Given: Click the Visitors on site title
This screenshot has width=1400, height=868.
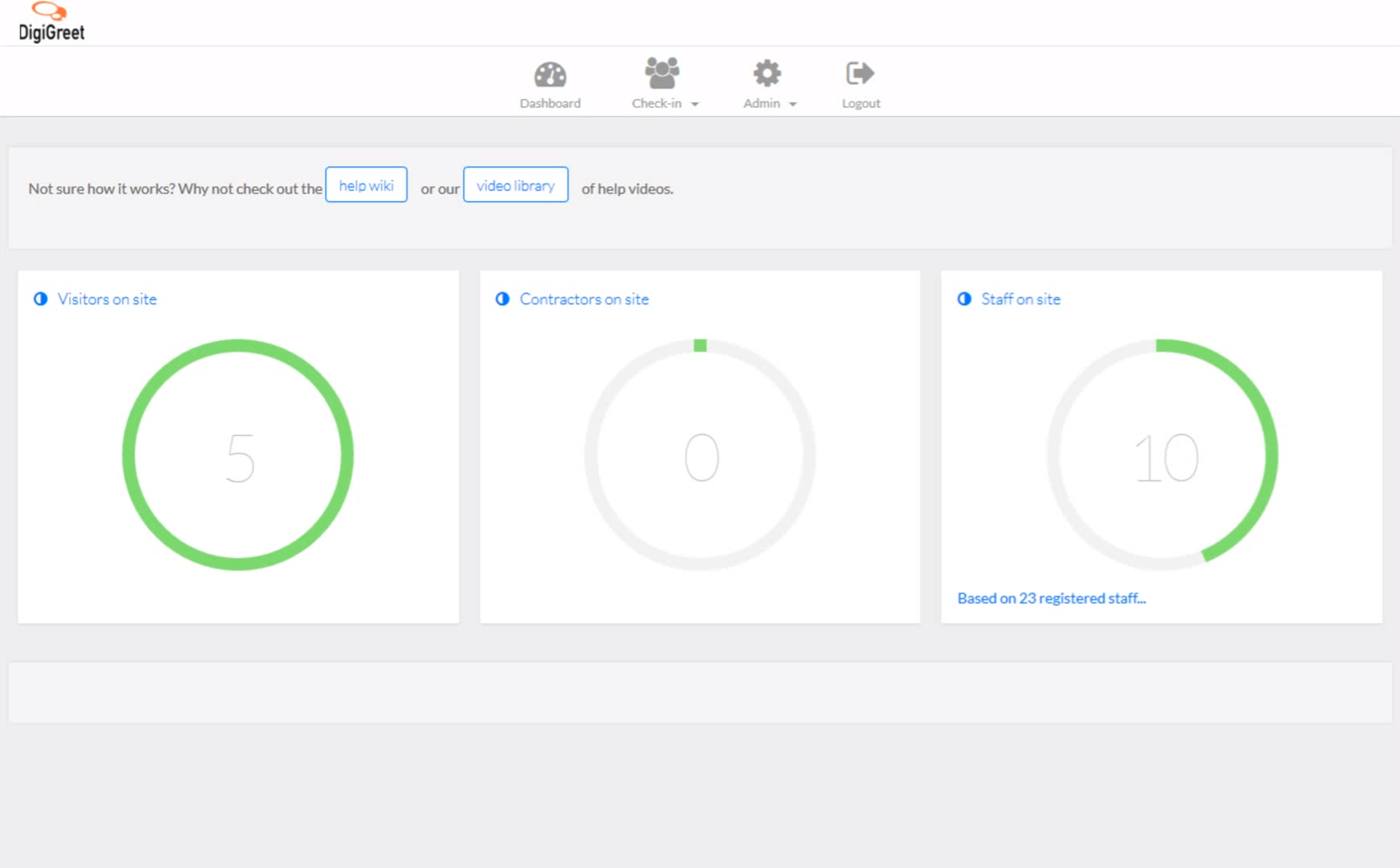Looking at the screenshot, I should [107, 299].
